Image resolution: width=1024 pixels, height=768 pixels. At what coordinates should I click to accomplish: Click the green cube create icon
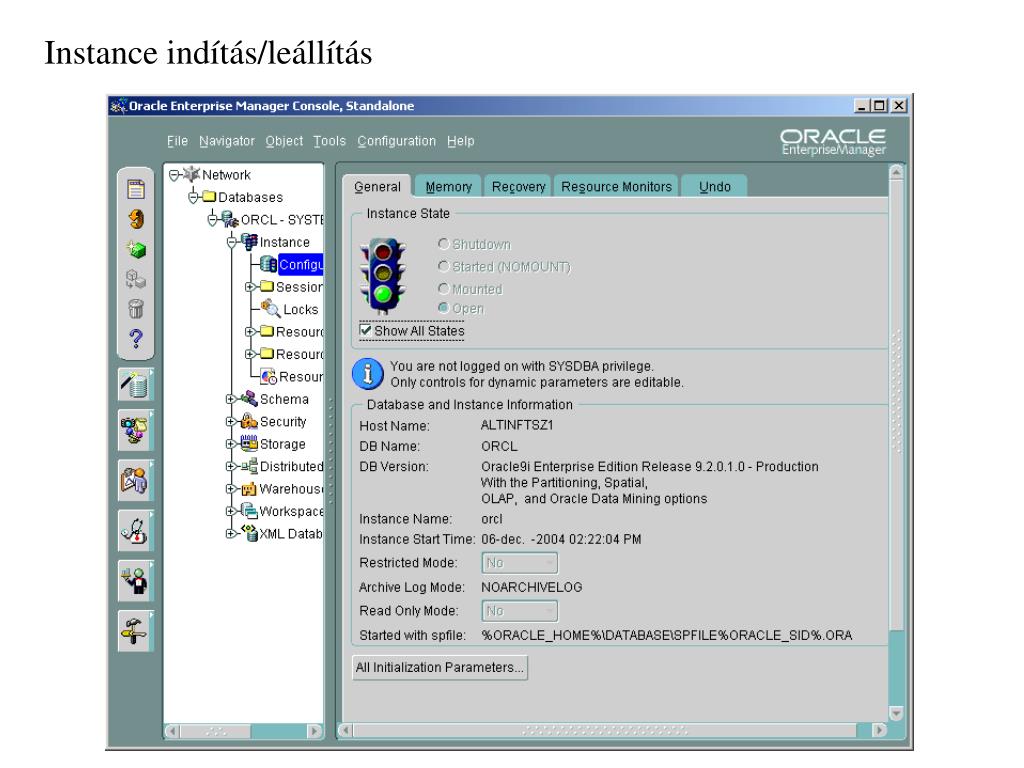click(136, 249)
